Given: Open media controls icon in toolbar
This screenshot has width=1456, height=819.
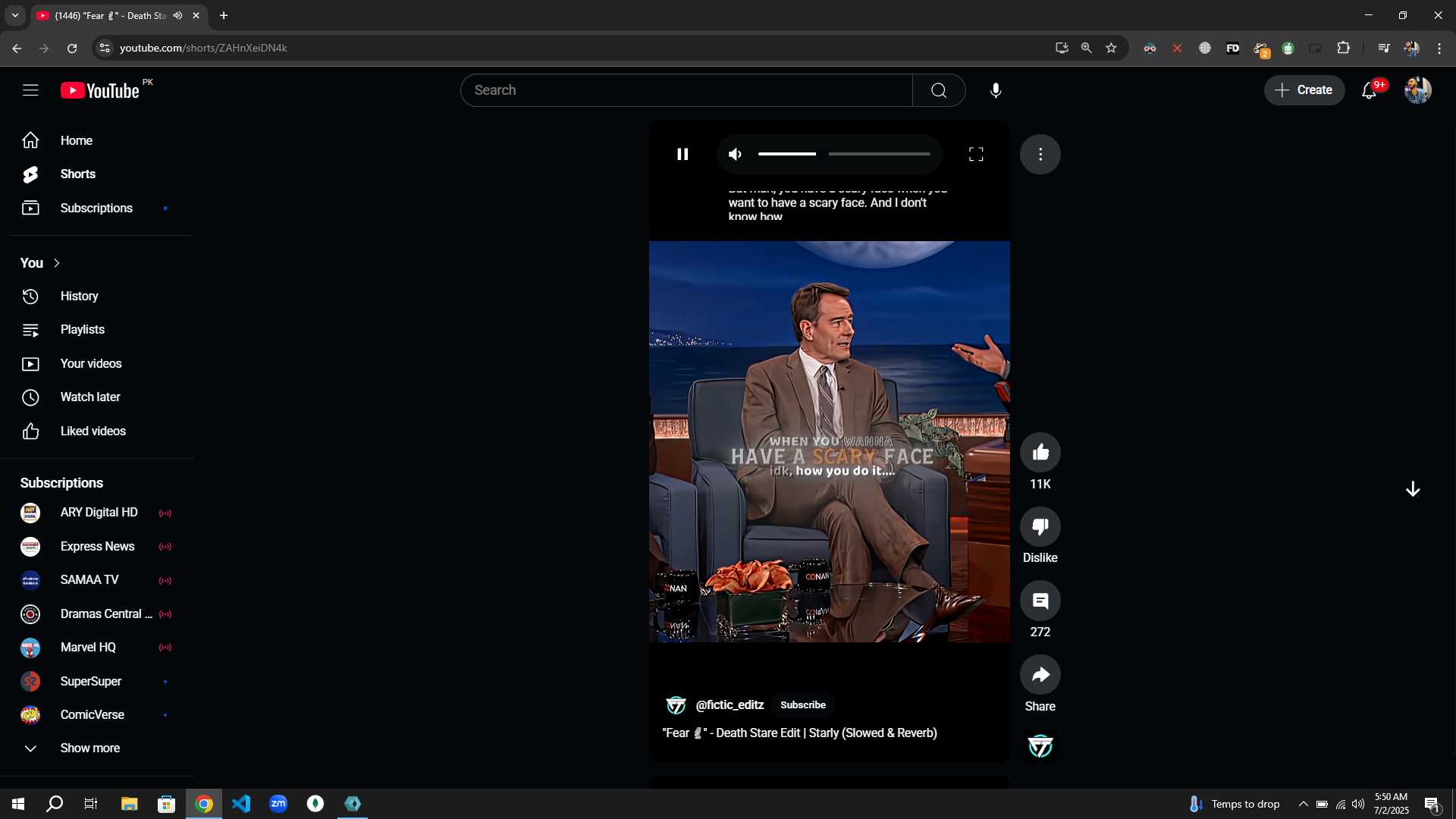Looking at the screenshot, I should click(x=1384, y=48).
